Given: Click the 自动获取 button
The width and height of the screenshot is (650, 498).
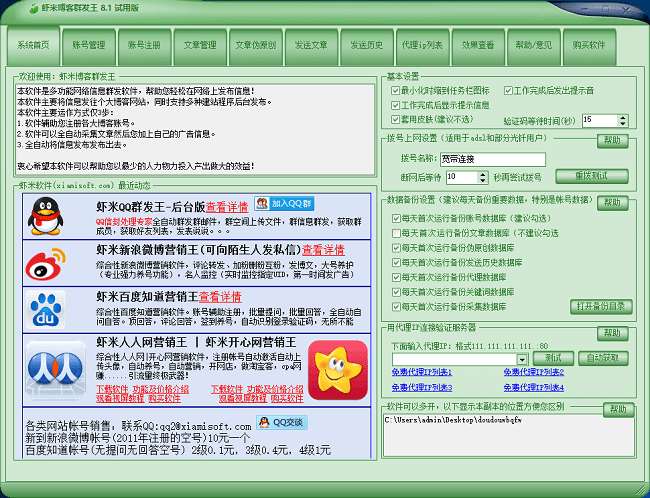Looking at the screenshot, I should pyautogui.click(x=603, y=358).
